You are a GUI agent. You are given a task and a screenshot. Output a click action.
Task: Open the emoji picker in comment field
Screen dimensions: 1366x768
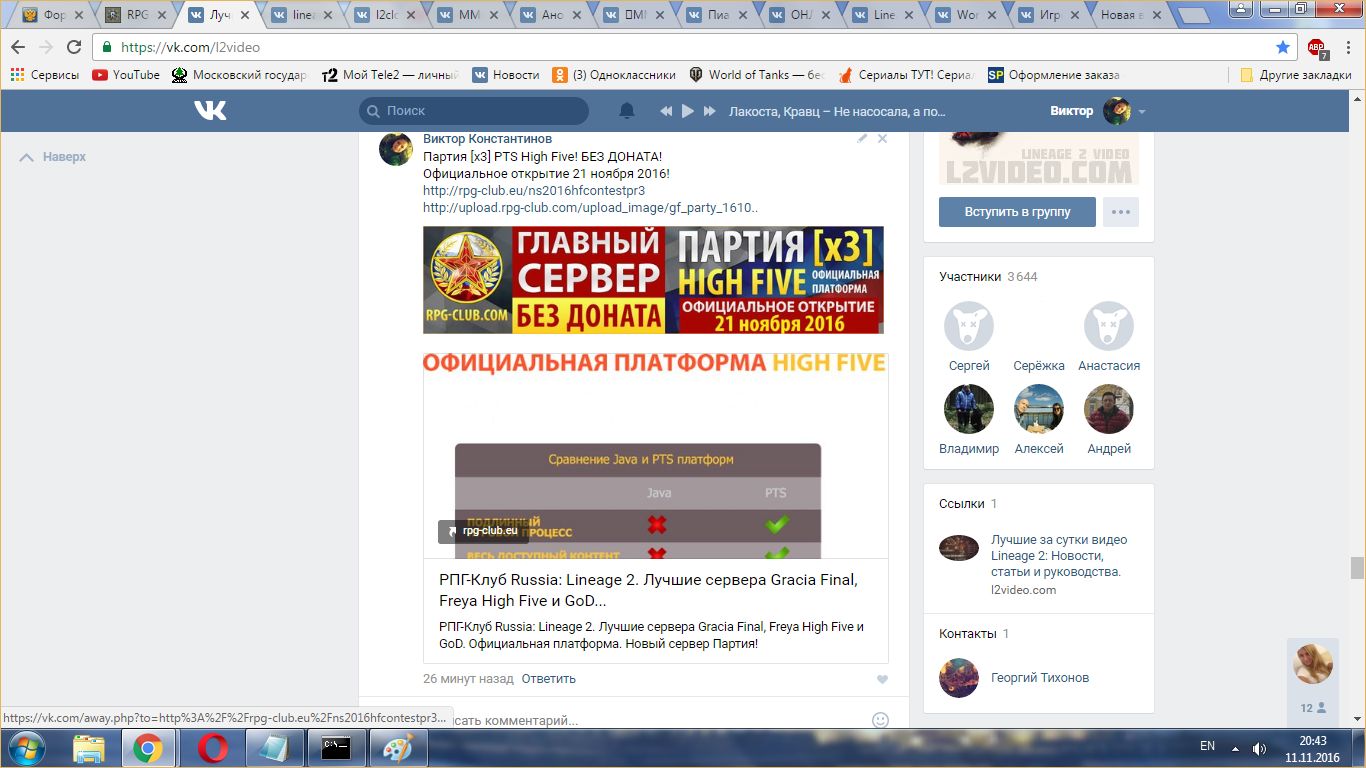pos(880,719)
